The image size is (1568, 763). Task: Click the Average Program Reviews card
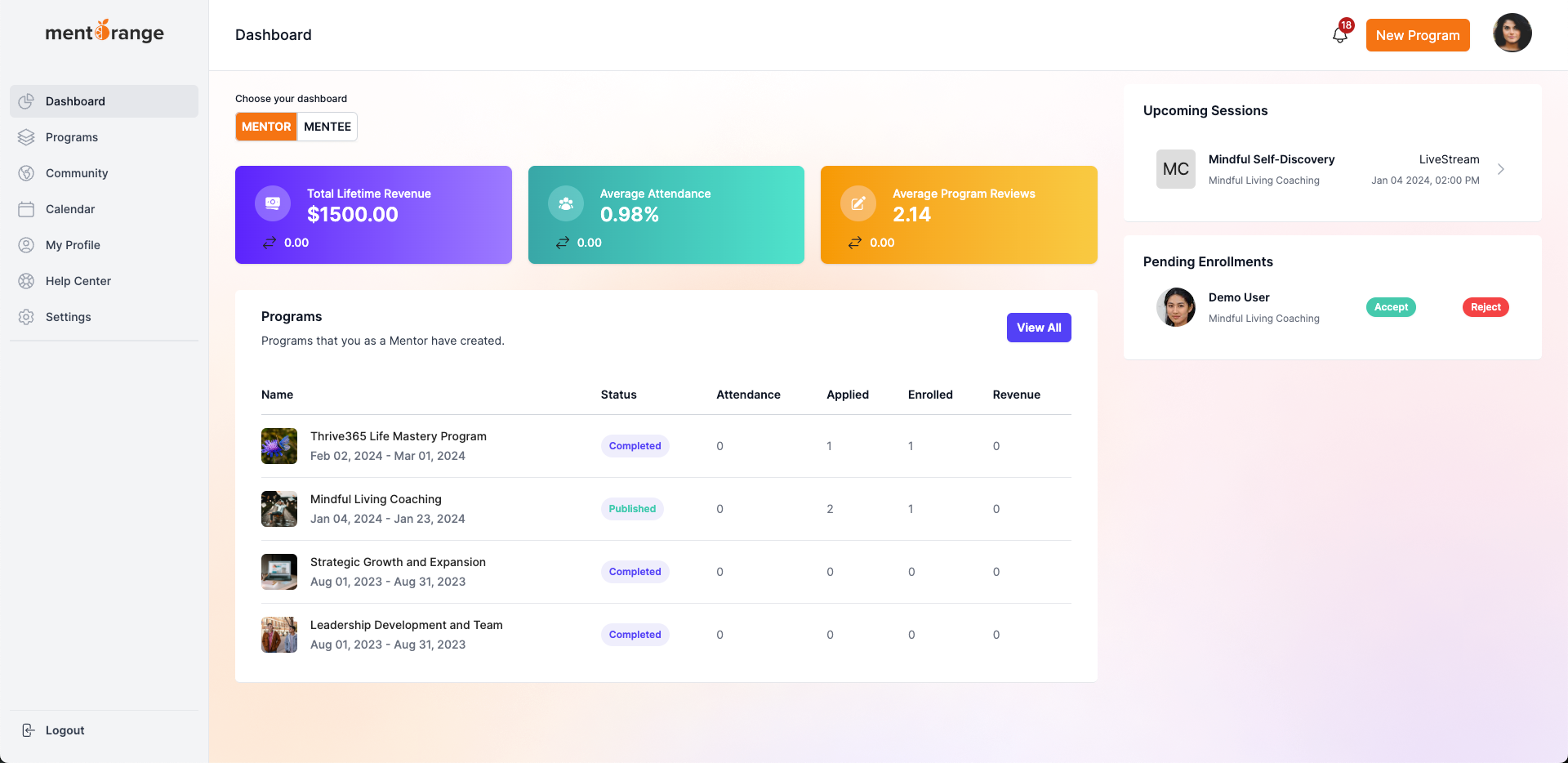tap(959, 215)
